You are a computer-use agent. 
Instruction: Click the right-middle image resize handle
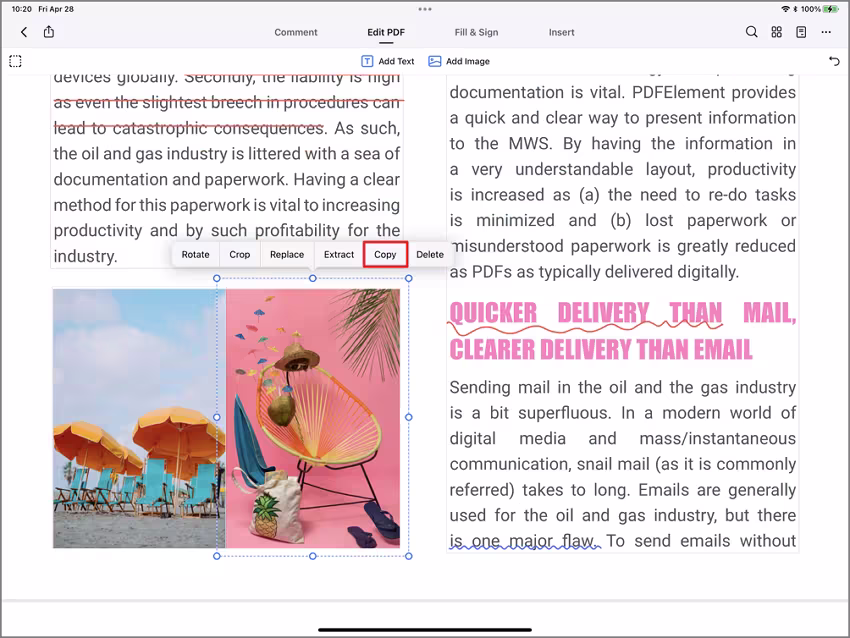409,417
